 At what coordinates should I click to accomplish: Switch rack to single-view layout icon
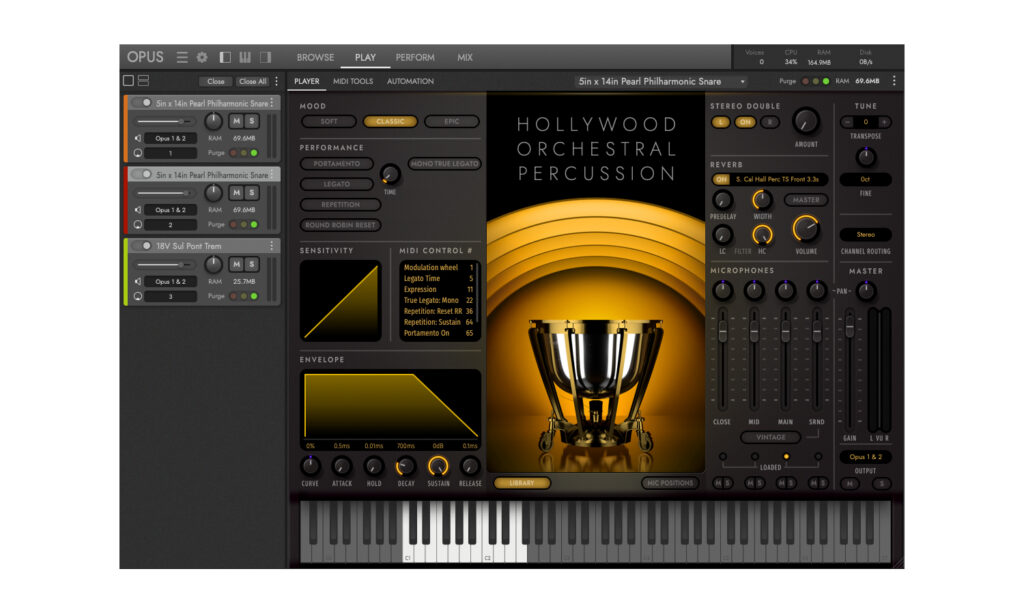pyautogui.click(x=129, y=81)
